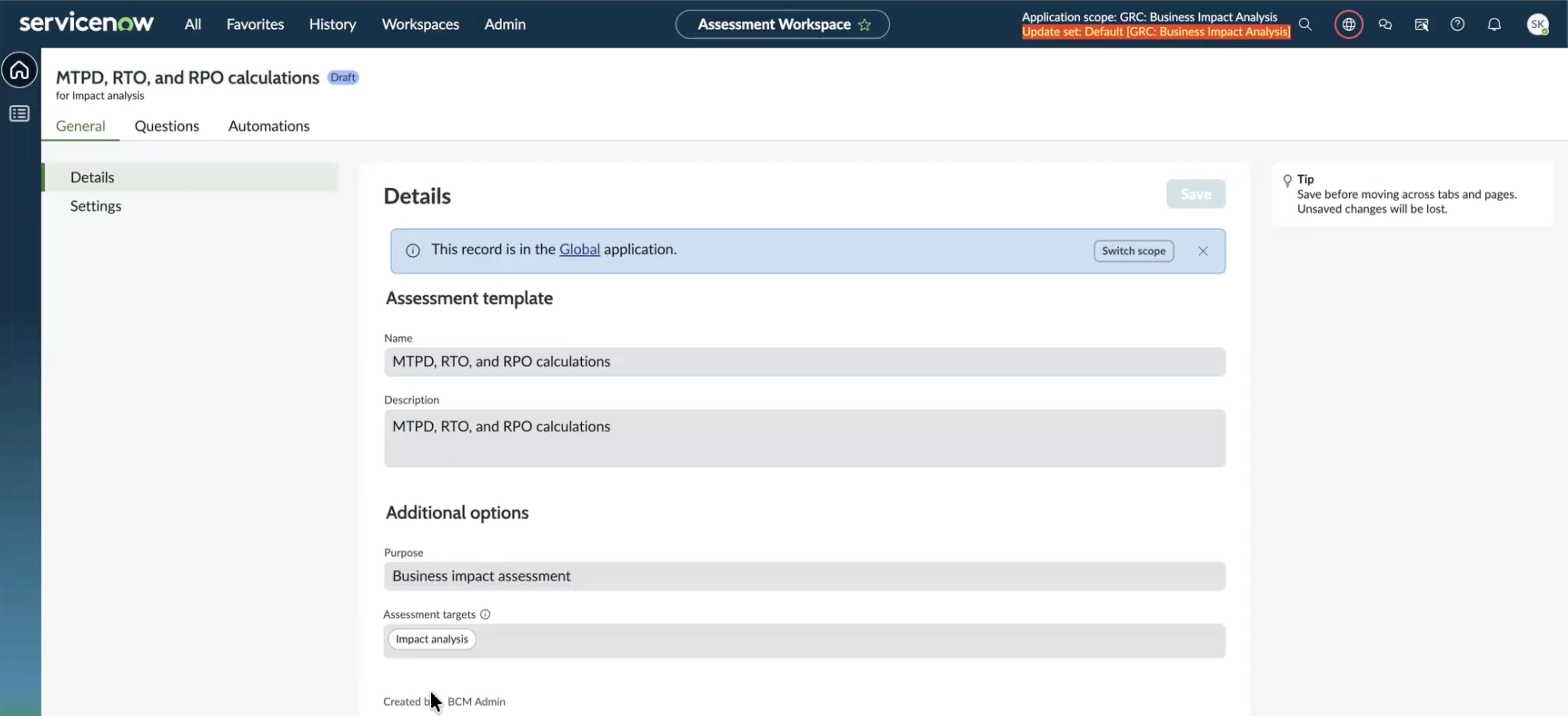
Task: Click the 'Additional options' heading
Action: [x=457, y=513]
